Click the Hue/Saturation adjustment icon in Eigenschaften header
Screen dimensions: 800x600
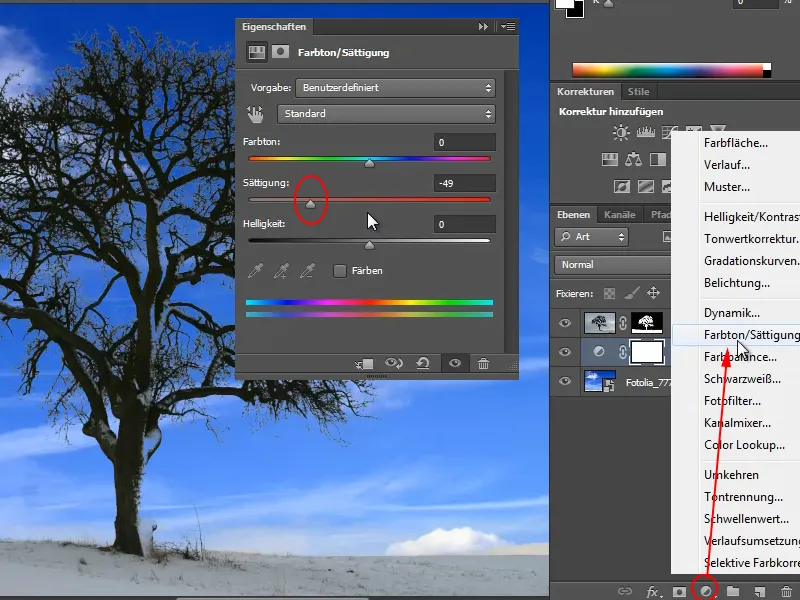pos(257,52)
